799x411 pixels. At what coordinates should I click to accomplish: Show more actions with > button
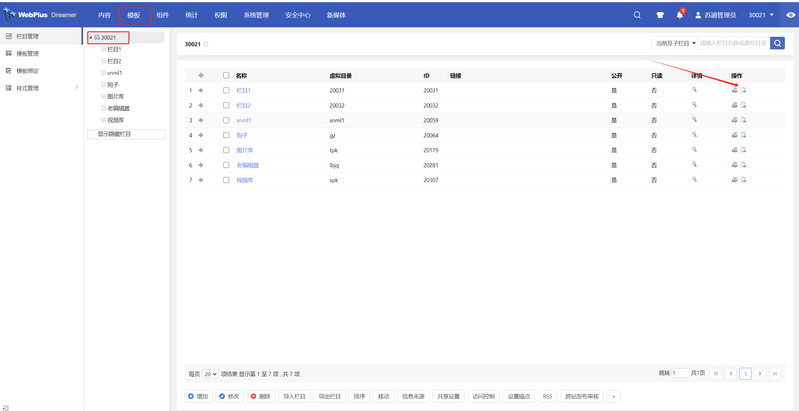(613, 396)
